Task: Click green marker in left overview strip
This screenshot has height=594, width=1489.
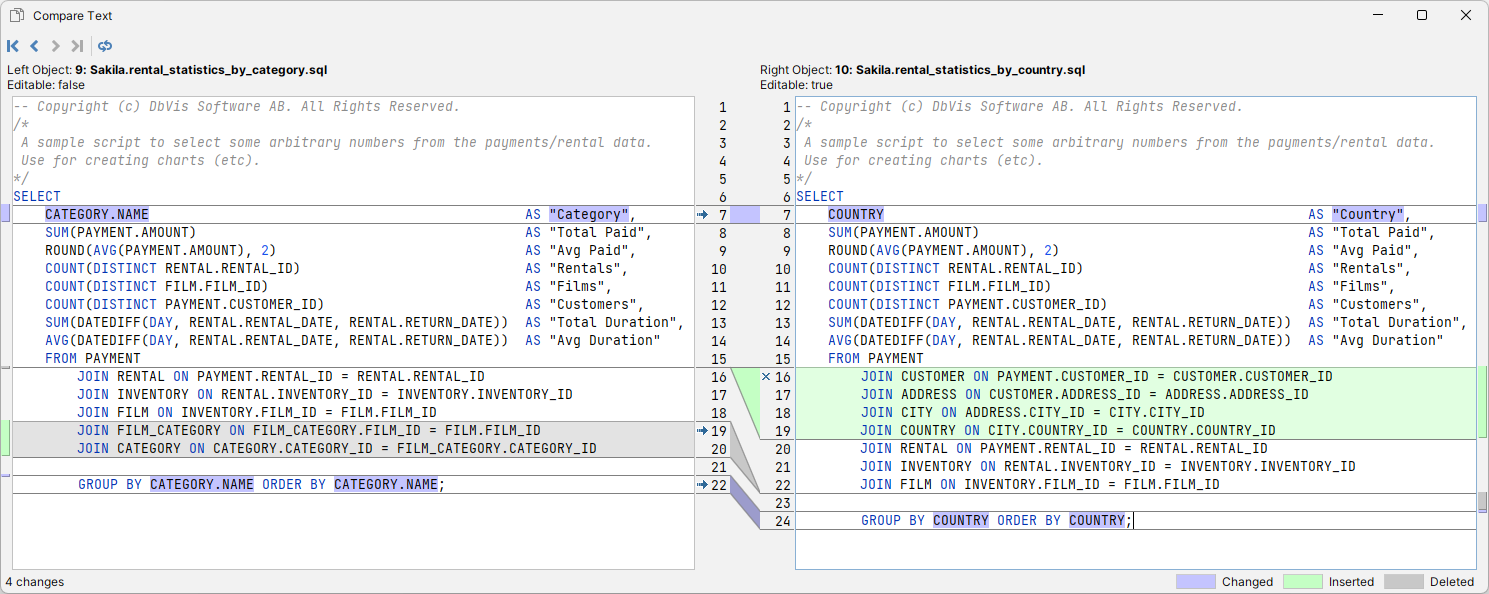Action: click(6, 438)
